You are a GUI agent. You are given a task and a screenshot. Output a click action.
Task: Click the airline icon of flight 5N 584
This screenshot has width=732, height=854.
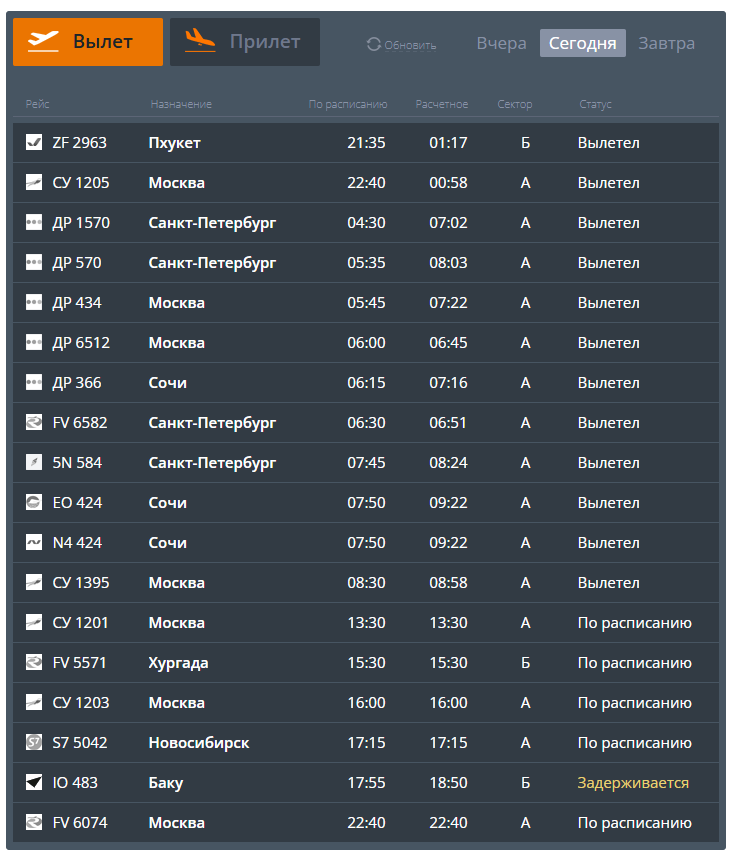click(x=34, y=463)
